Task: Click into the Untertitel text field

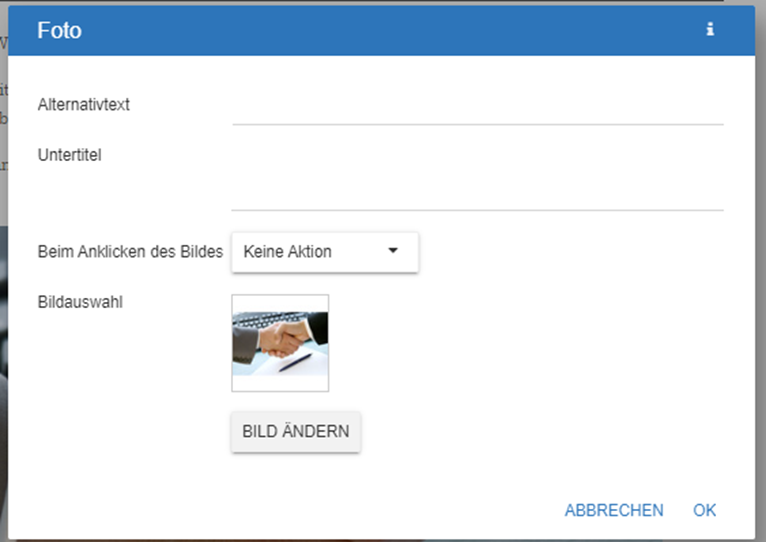Action: [x=477, y=180]
